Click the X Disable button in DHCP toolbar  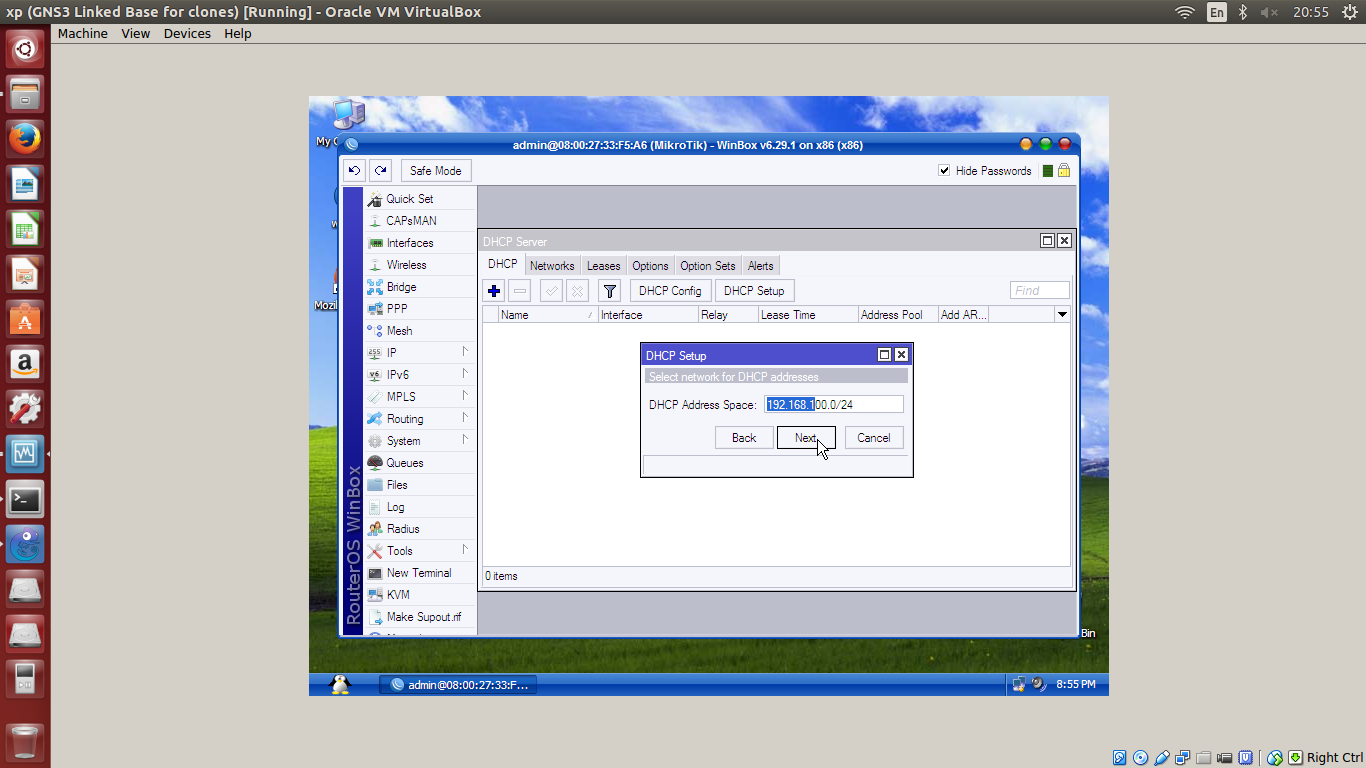pyautogui.click(x=577, y=291)
